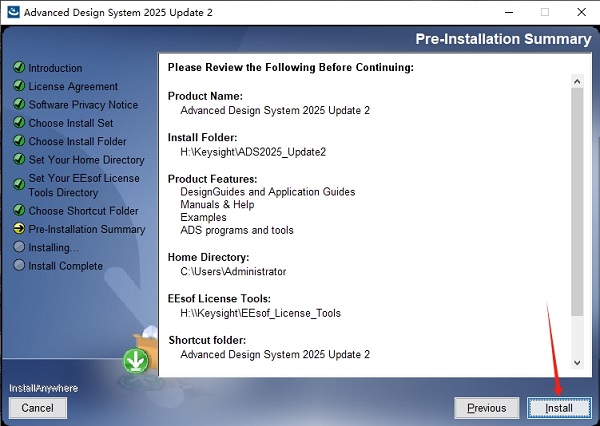600x426 pixels.
Task: Click the Software Privacy Notice step label
Action: pos(83,105)
